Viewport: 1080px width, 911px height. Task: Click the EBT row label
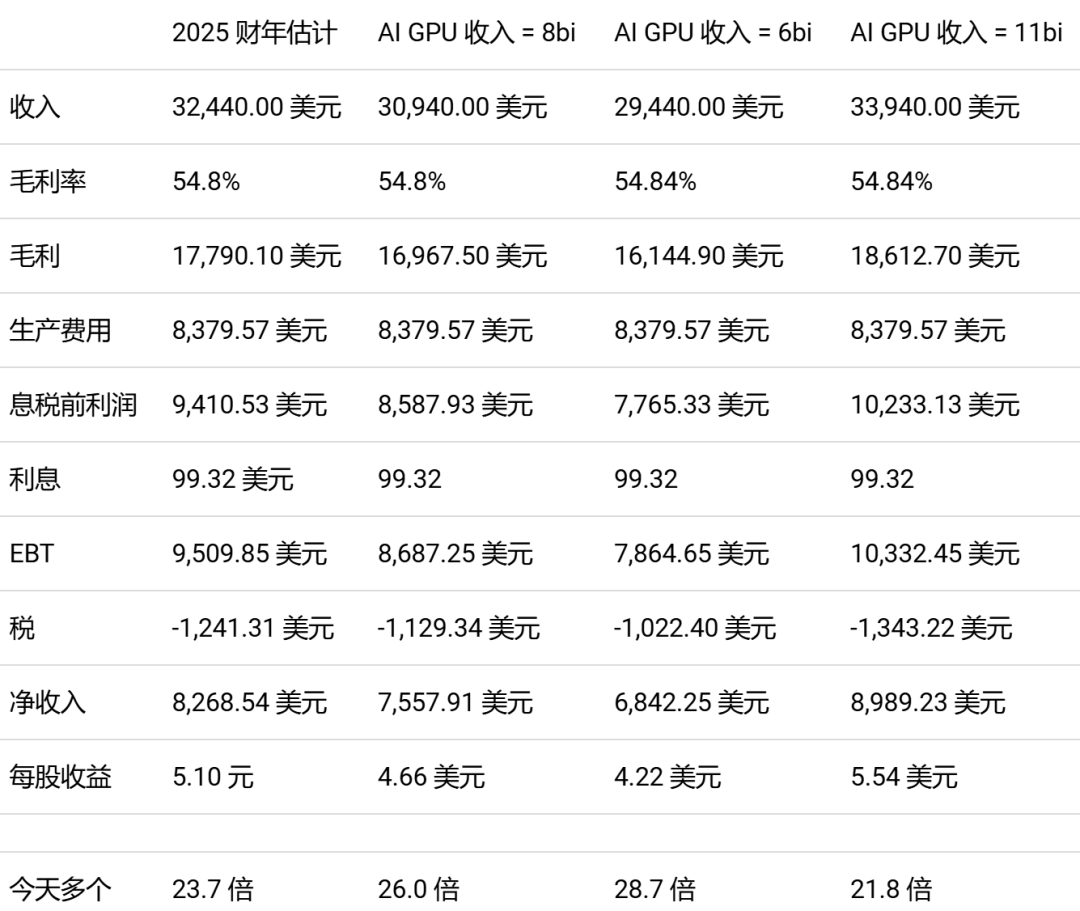tap(31, 553)
